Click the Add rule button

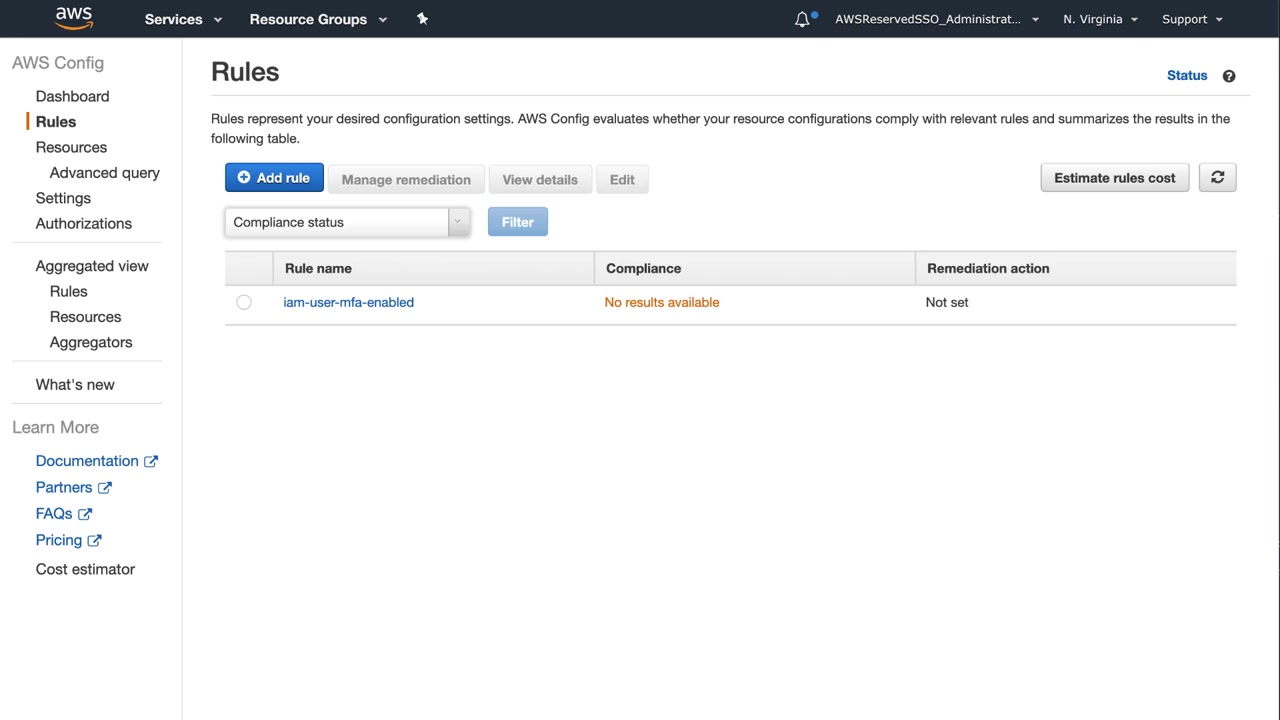(274, 178)
